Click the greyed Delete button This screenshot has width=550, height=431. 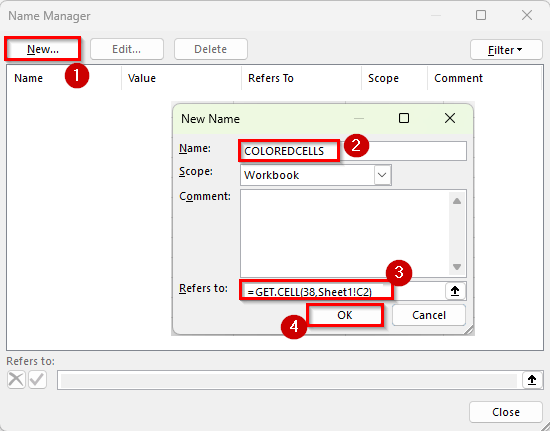tap(210, 49)
